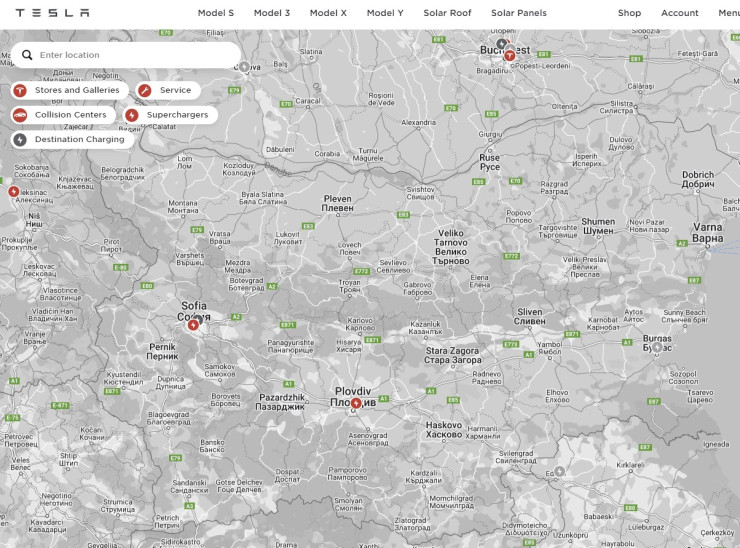
Task: Click the magnifying glass search icon
Action: click(x=27, y=55)
